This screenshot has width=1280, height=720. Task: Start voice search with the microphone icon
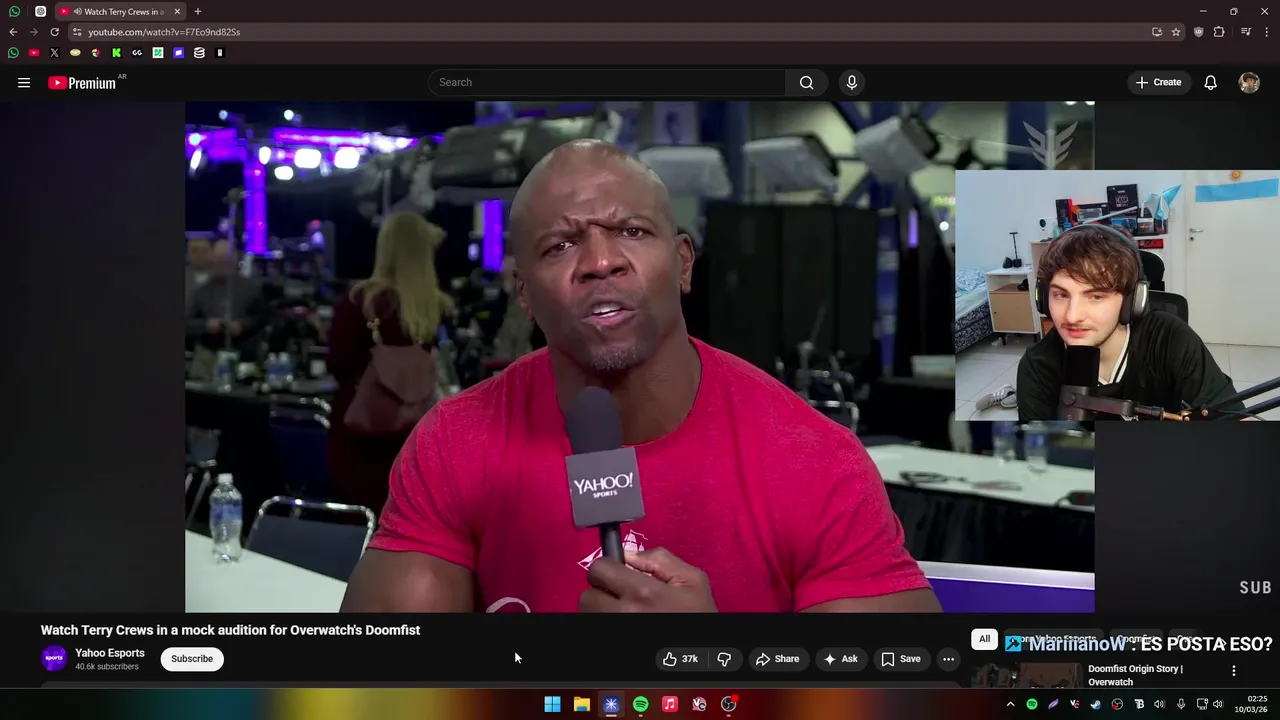coord(852,83)
